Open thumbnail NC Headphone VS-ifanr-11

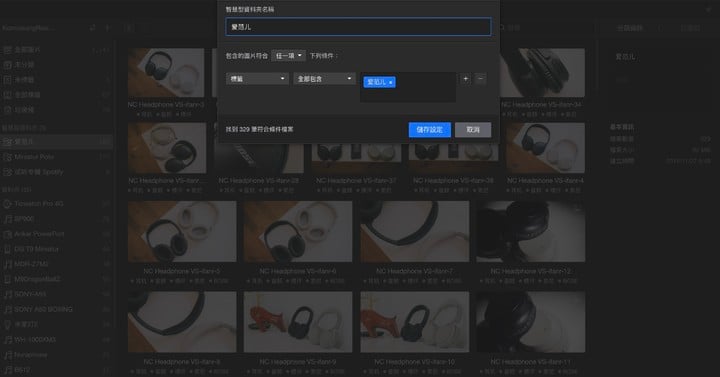(x=531, y=322)
